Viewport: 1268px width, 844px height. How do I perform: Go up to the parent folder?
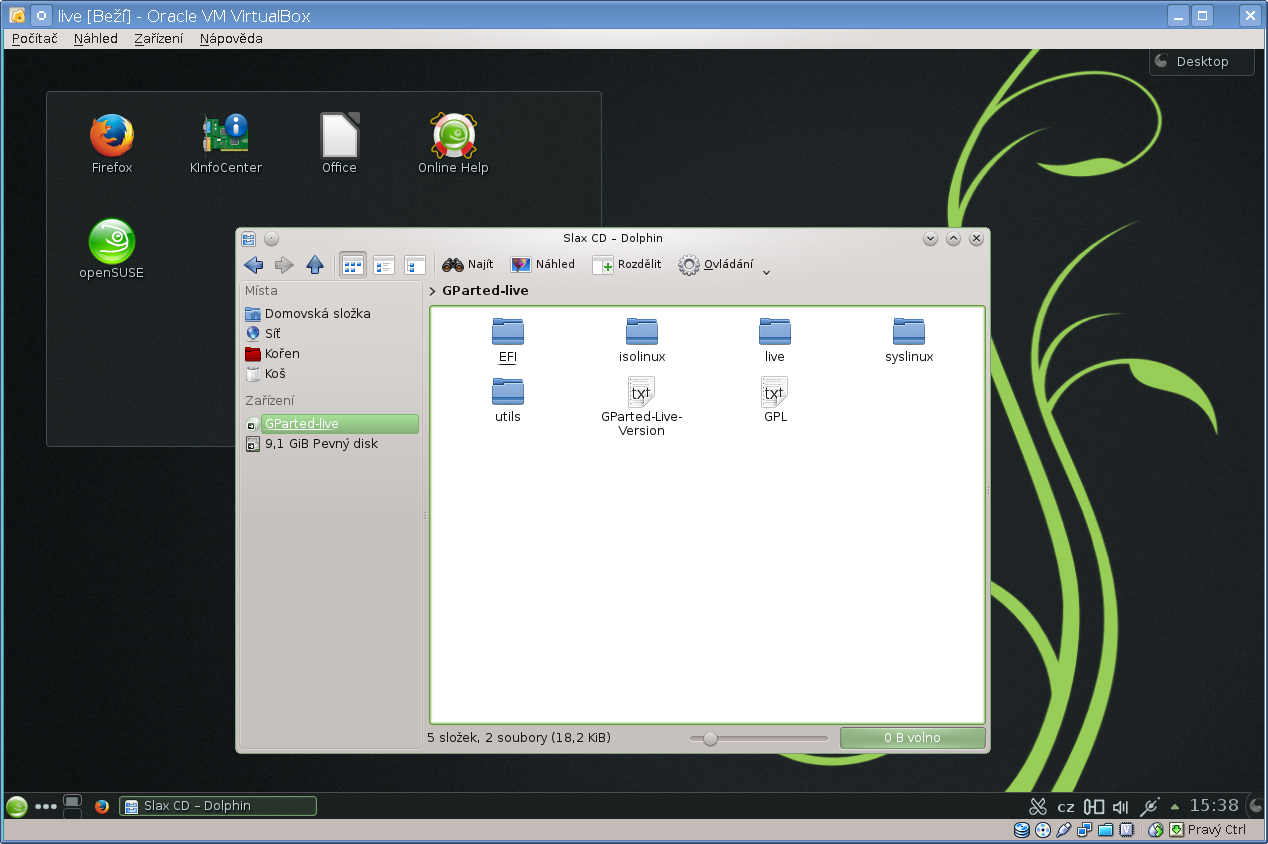315,265
